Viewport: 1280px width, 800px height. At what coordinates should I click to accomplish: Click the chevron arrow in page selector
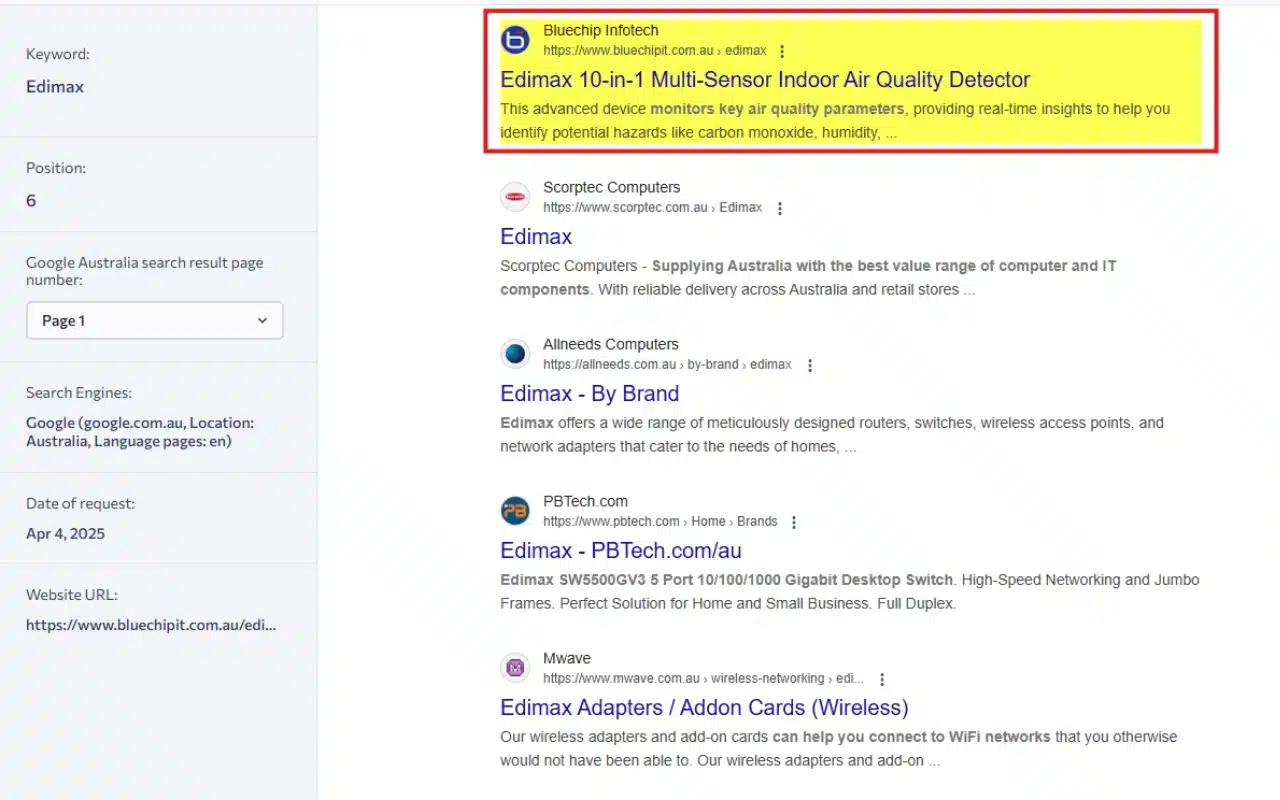coord(262,321)
